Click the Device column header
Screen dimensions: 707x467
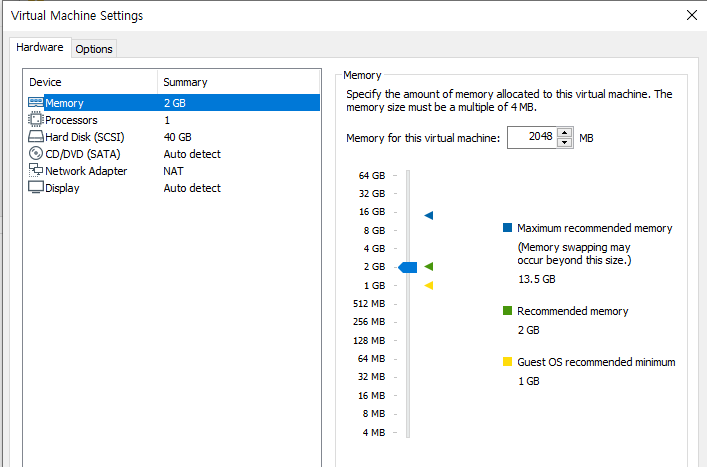pos(91,82)
